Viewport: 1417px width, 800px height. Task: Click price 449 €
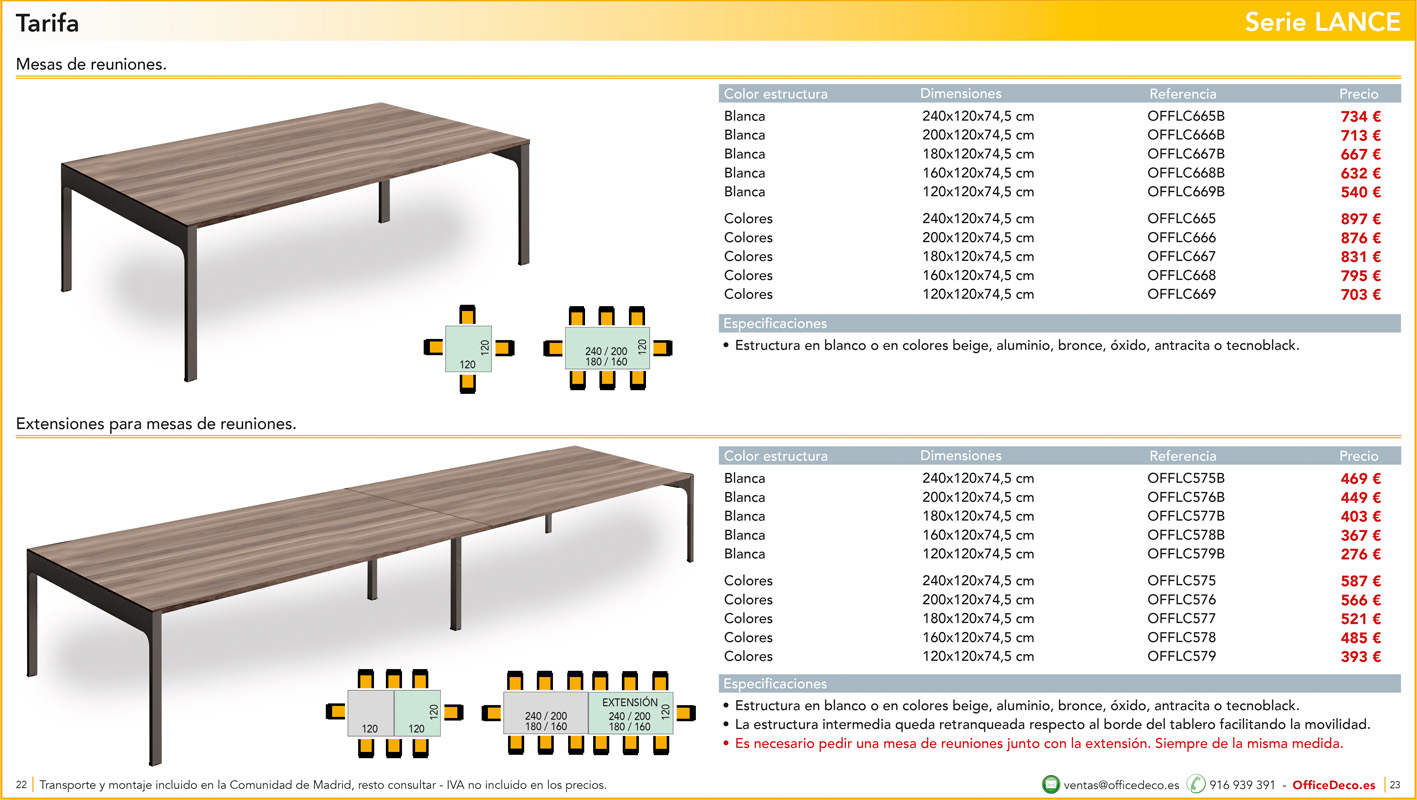pos(1361,498)
